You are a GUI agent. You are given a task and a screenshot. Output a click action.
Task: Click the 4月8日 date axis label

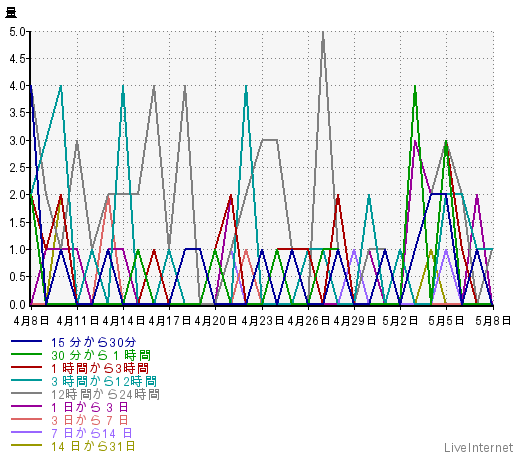click(x=31, y=321)
